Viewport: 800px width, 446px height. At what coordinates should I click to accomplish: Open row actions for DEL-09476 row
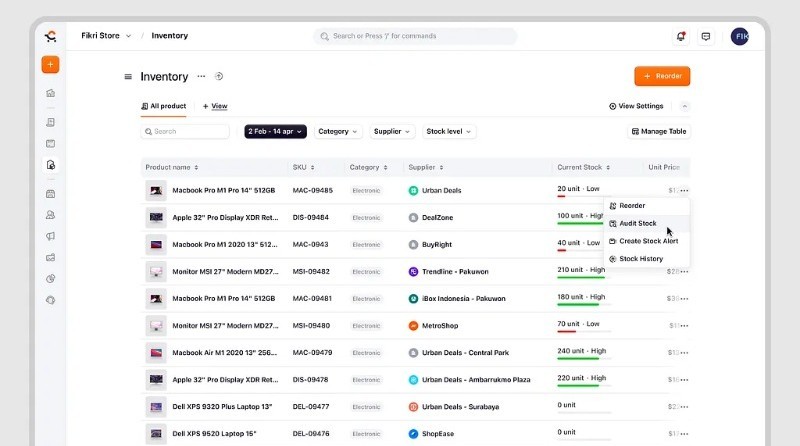(684, 434)
